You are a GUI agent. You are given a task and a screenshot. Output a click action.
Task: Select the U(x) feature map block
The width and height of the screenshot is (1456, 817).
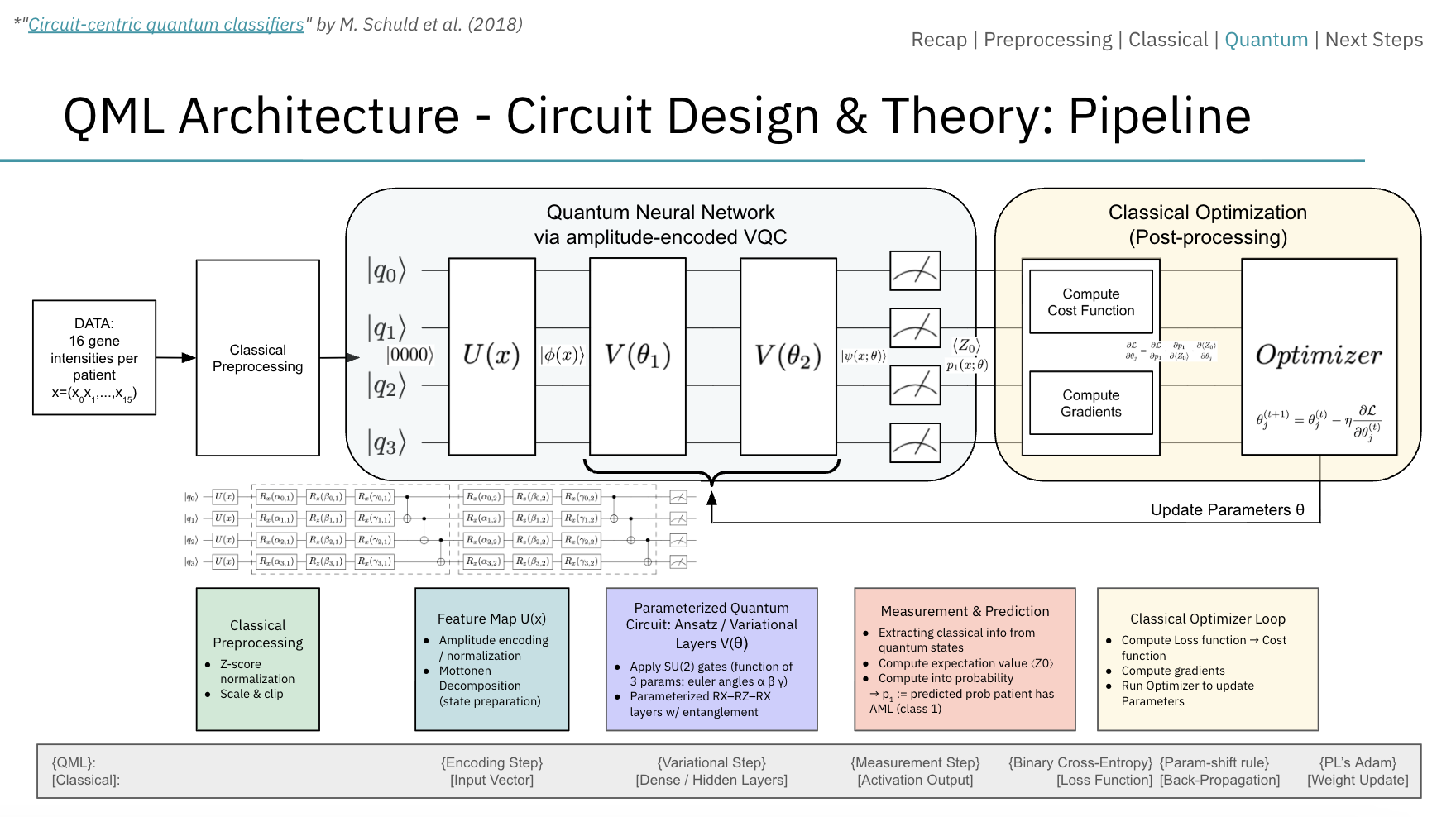click(x=491, y=356)
